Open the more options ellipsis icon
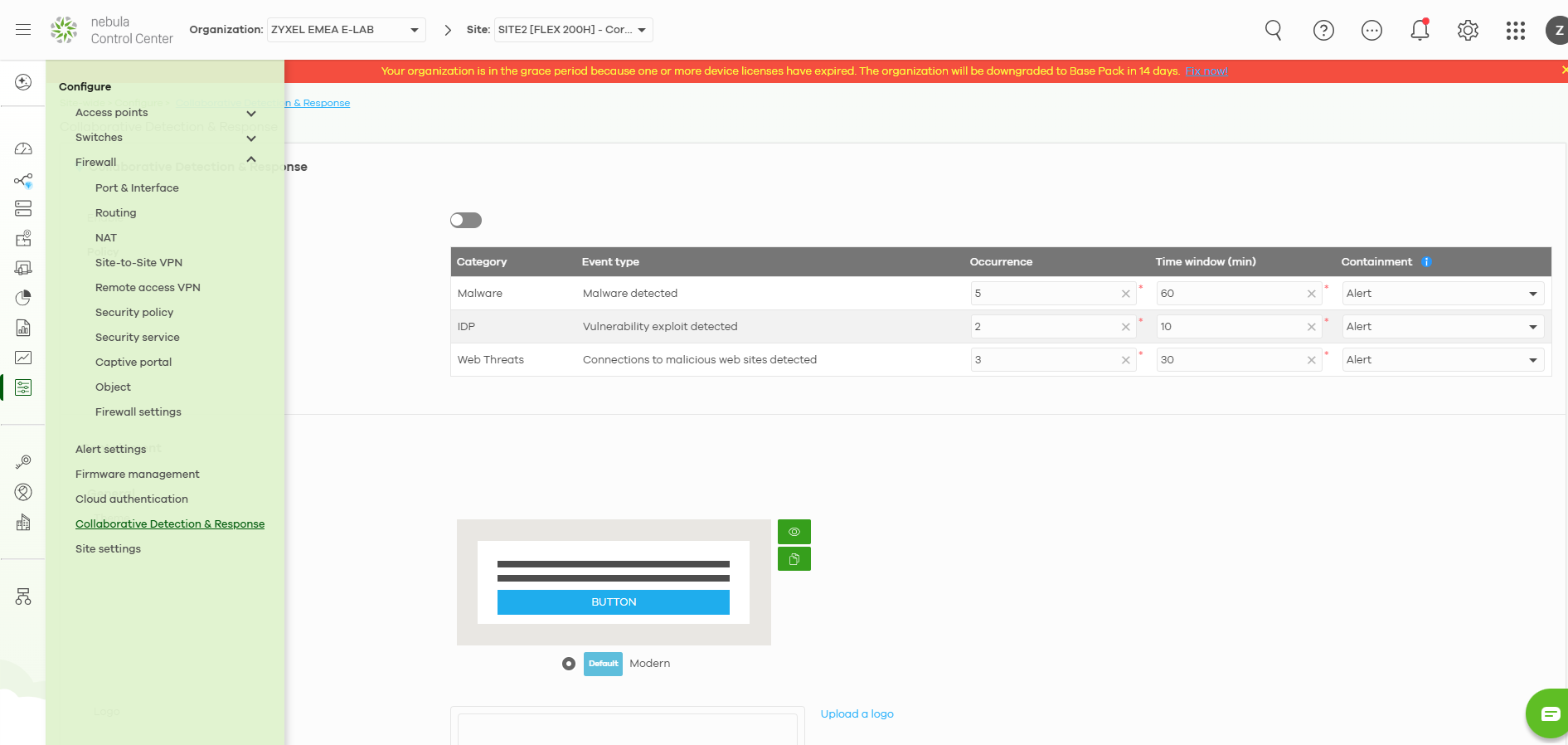 (1371, 31)
